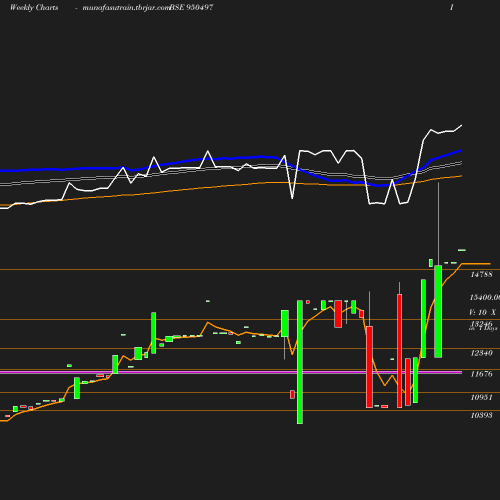Click the "V: 10 X" volume label
This screenshot has height=500, width=500.
[482, 312]
